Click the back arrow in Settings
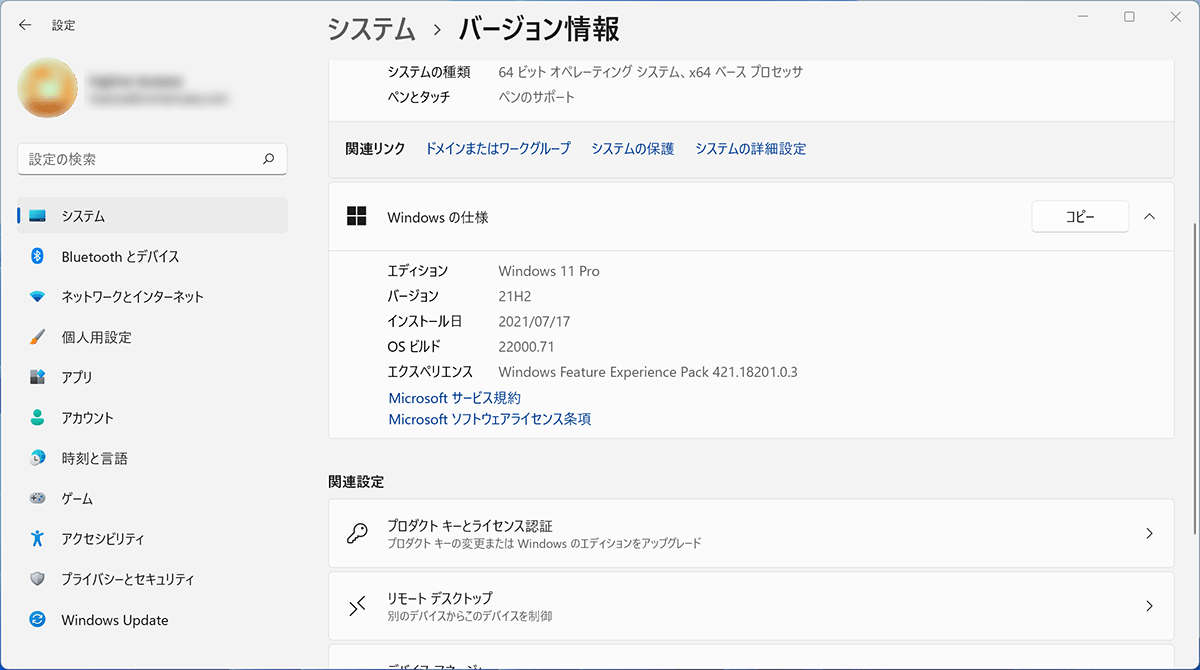Image resolution: width=1200 pixels, height=670 pixels. coord(25,25)
